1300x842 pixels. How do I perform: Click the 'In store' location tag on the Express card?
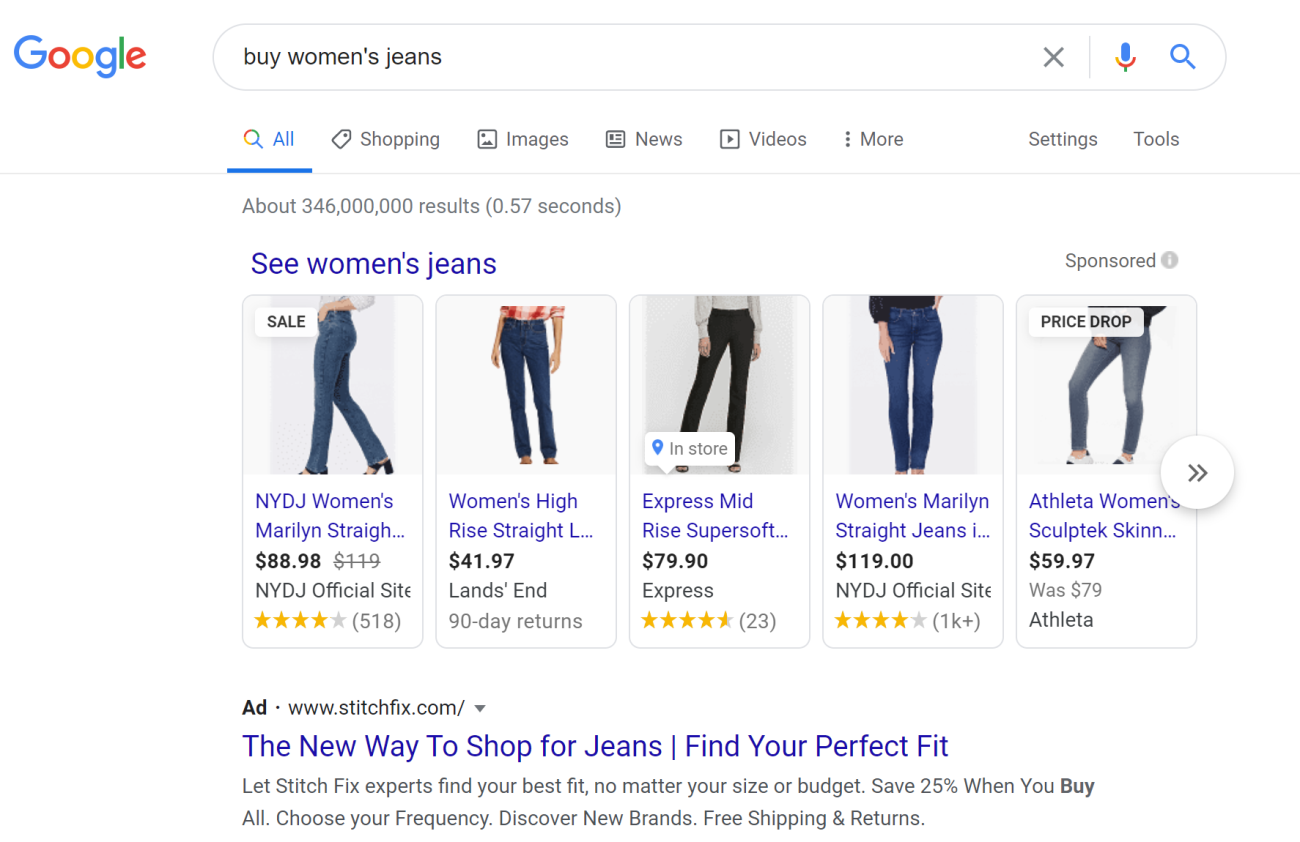(x=690, y=449)
